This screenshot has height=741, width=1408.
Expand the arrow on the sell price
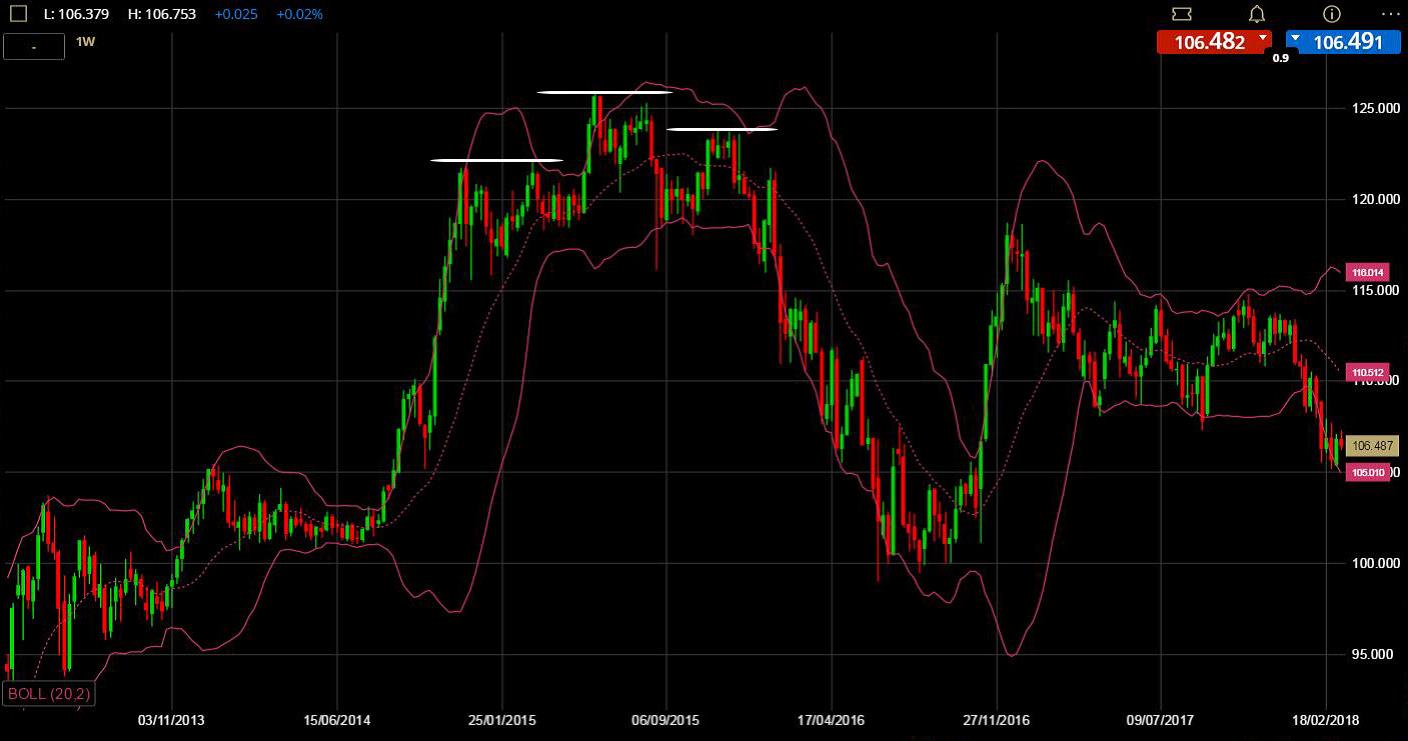tap(1264, 37)
